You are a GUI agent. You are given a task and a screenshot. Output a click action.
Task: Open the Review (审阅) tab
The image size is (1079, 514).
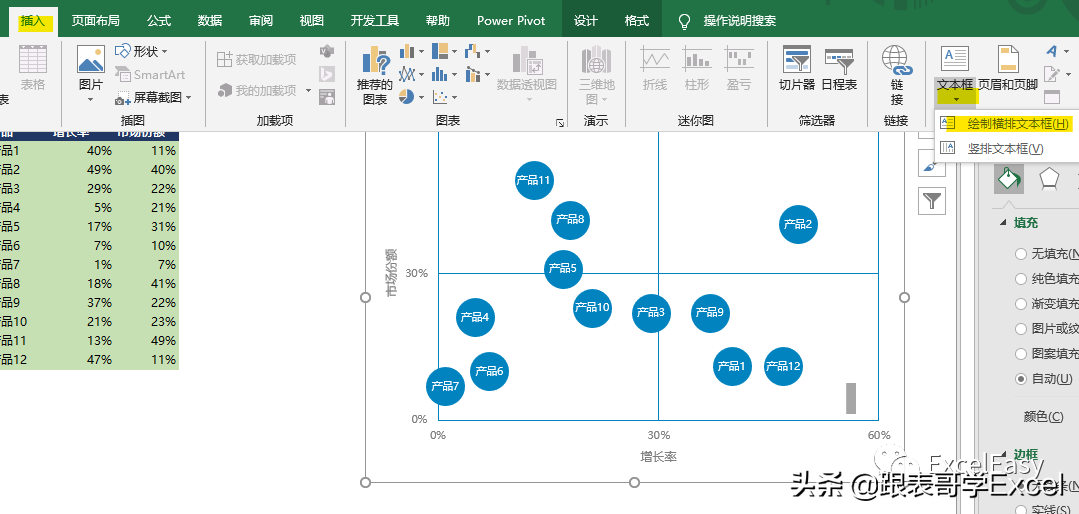click(261, 21)
